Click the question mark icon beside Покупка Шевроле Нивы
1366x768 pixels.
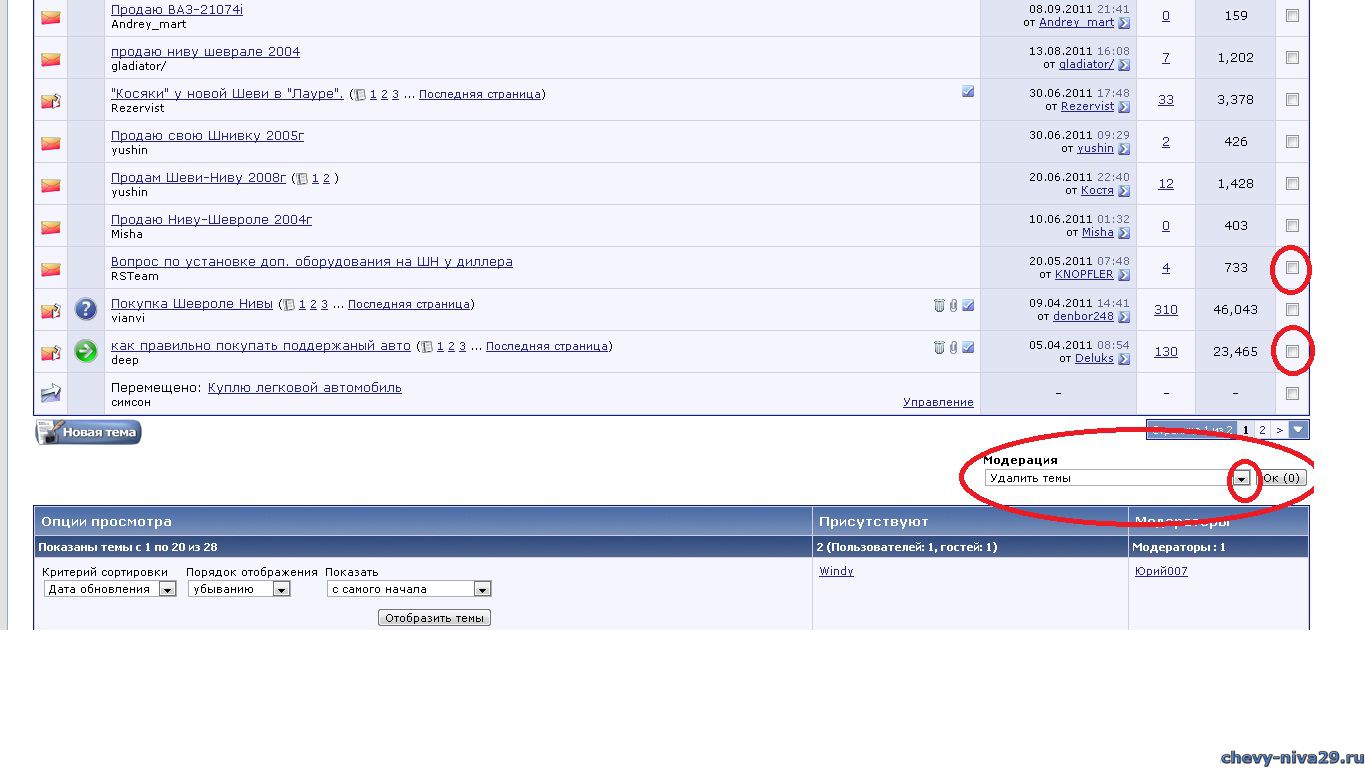(86, 309)
